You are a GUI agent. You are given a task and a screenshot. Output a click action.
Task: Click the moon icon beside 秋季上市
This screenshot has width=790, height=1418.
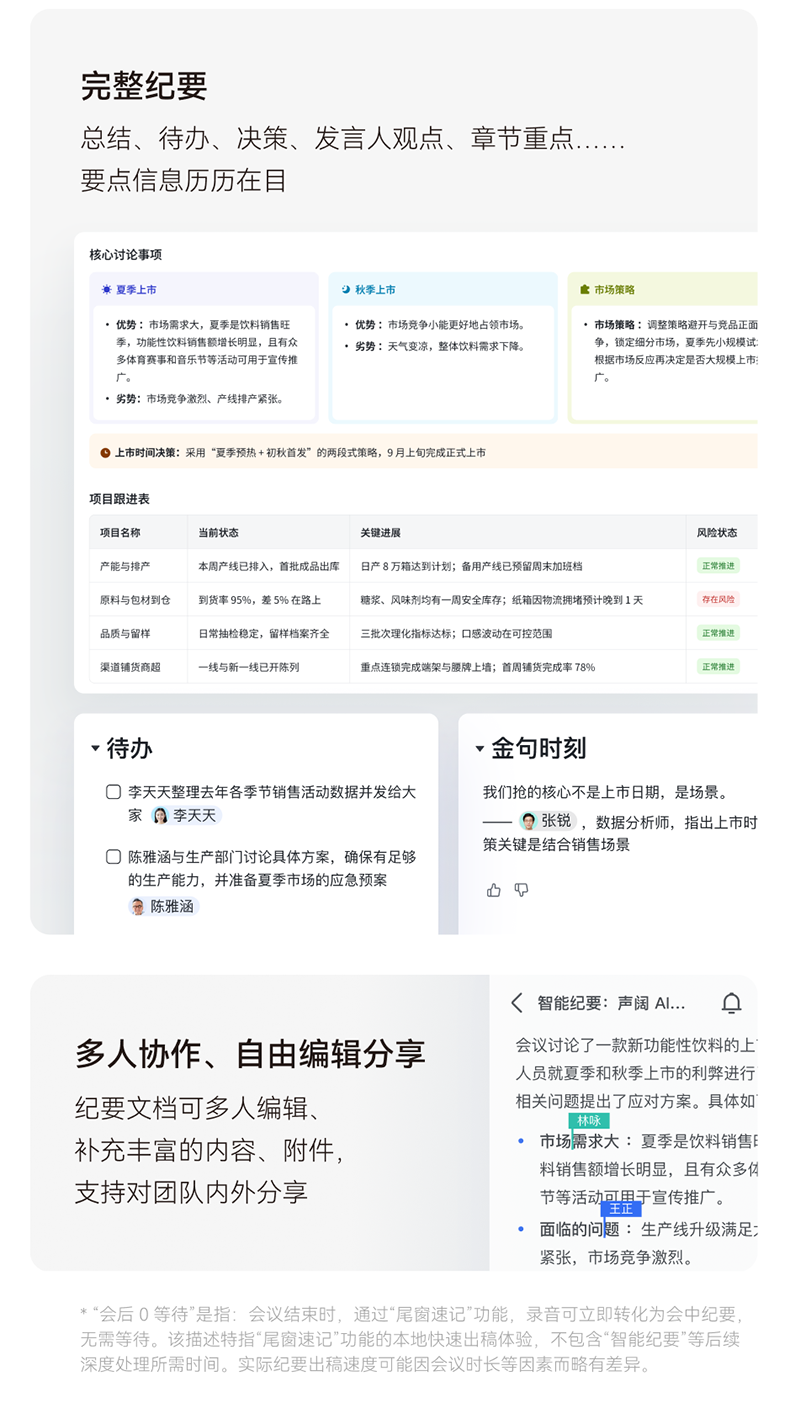point(346,290)
